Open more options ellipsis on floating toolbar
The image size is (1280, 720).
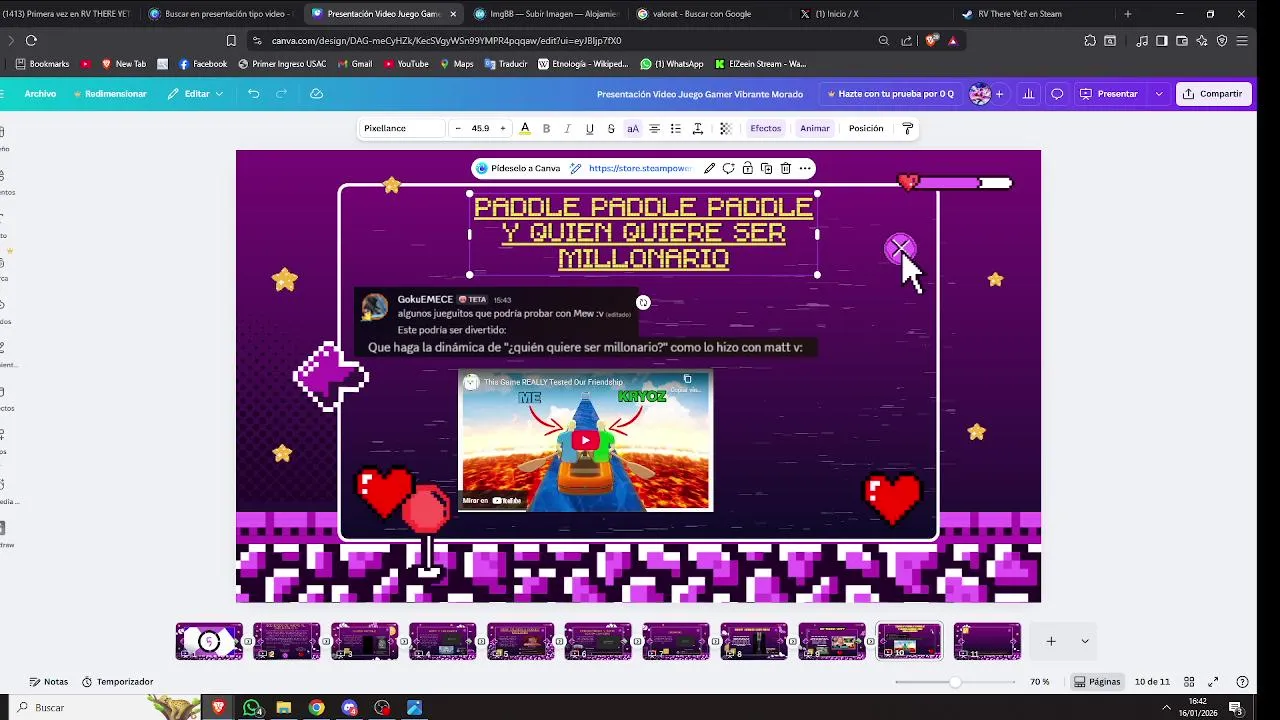(x=804, y=168)
